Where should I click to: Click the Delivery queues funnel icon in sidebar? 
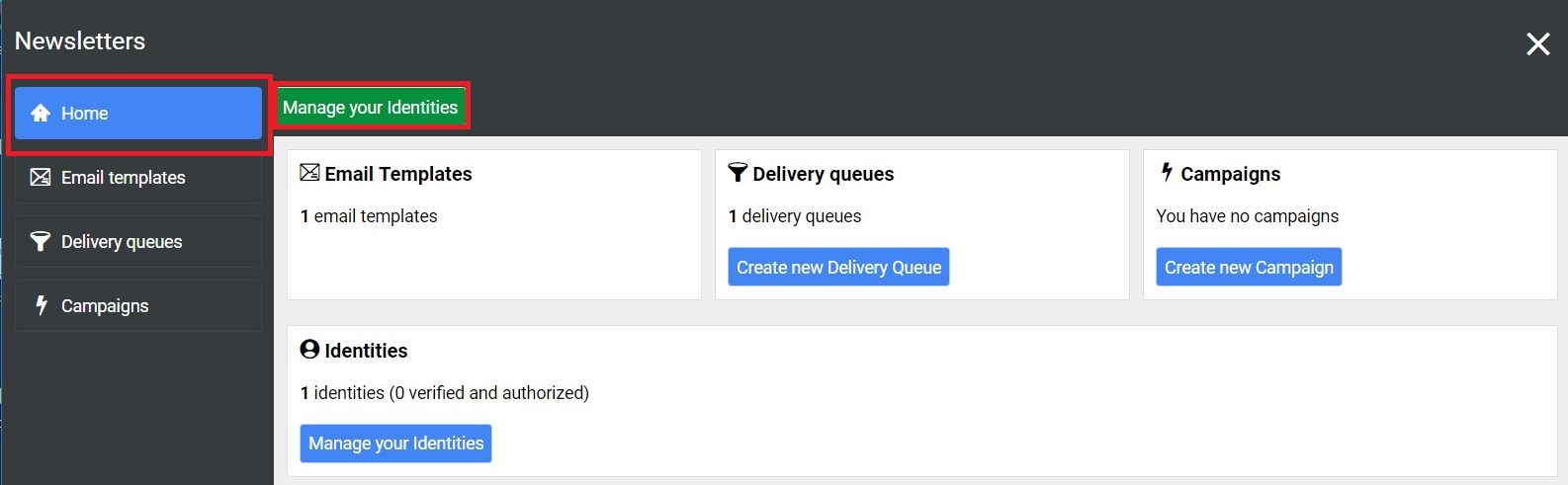pyautogui.click(x=41, y=242)
